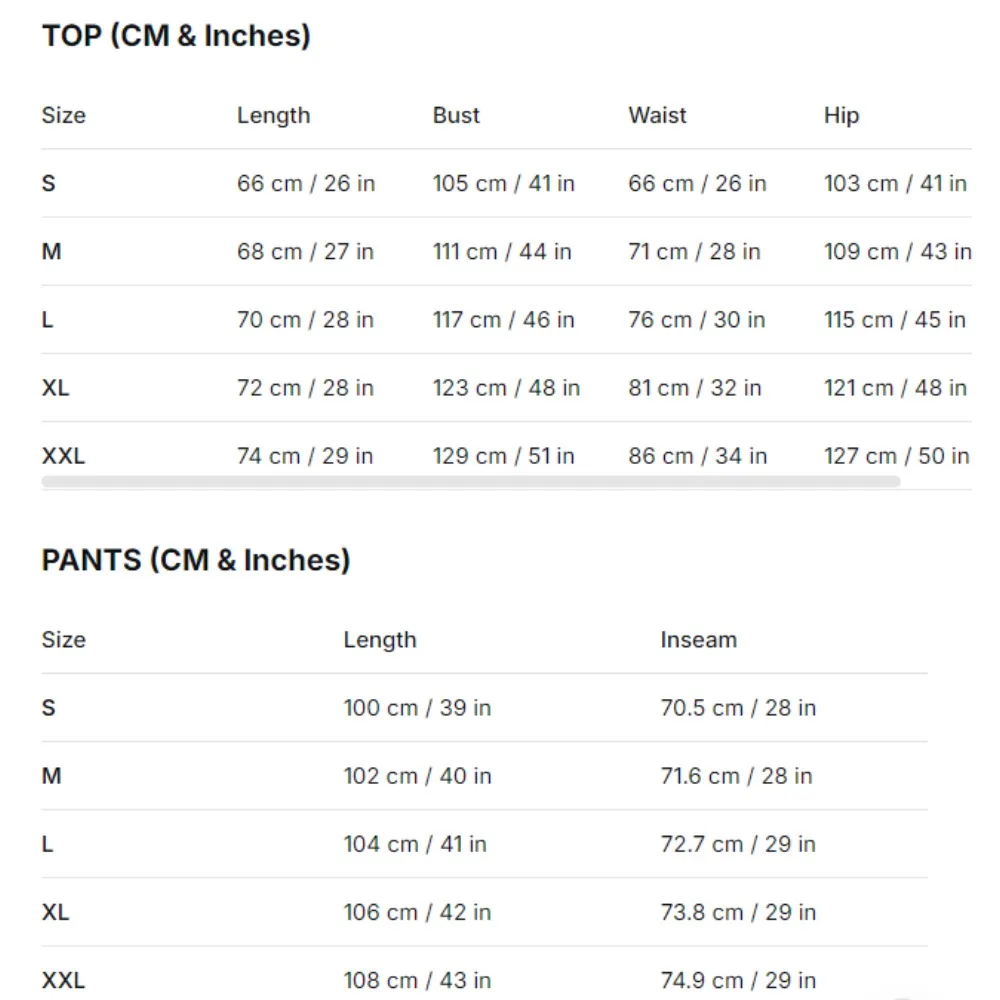Click the 121 cm / 48 in hip value
The height and width of the screenshot is (1000, 1000).
[x=895, y=388]
